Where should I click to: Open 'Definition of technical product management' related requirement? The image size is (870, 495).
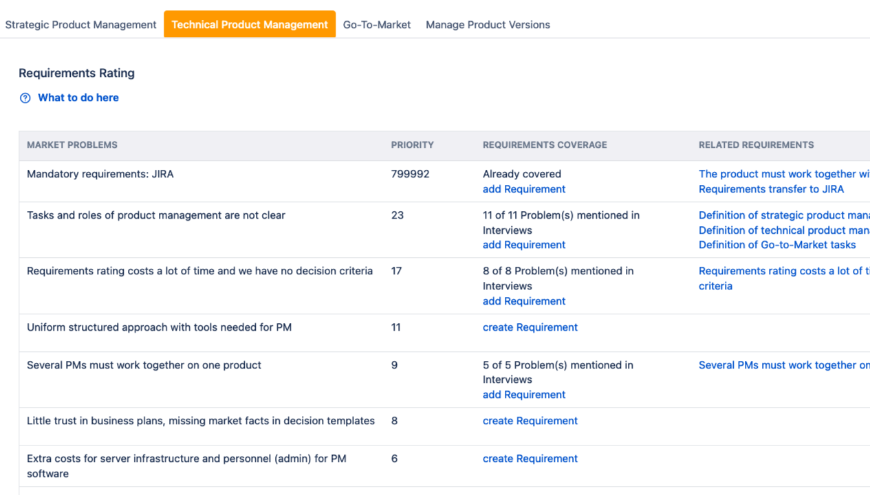pyautogui.click(x=784, y=231)
